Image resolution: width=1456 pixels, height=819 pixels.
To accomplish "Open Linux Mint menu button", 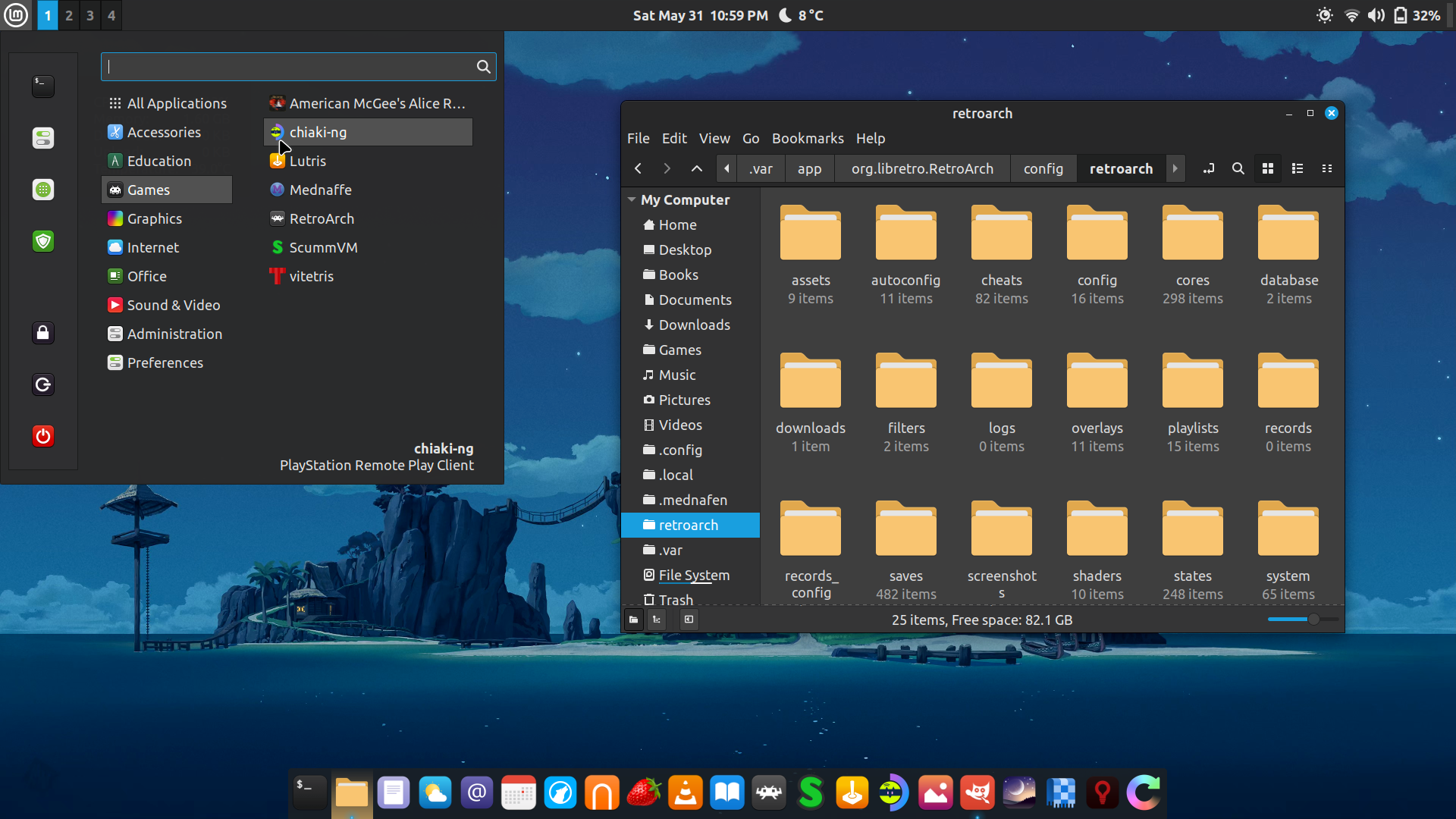I will pyautogui.click(x=16, y=15).
